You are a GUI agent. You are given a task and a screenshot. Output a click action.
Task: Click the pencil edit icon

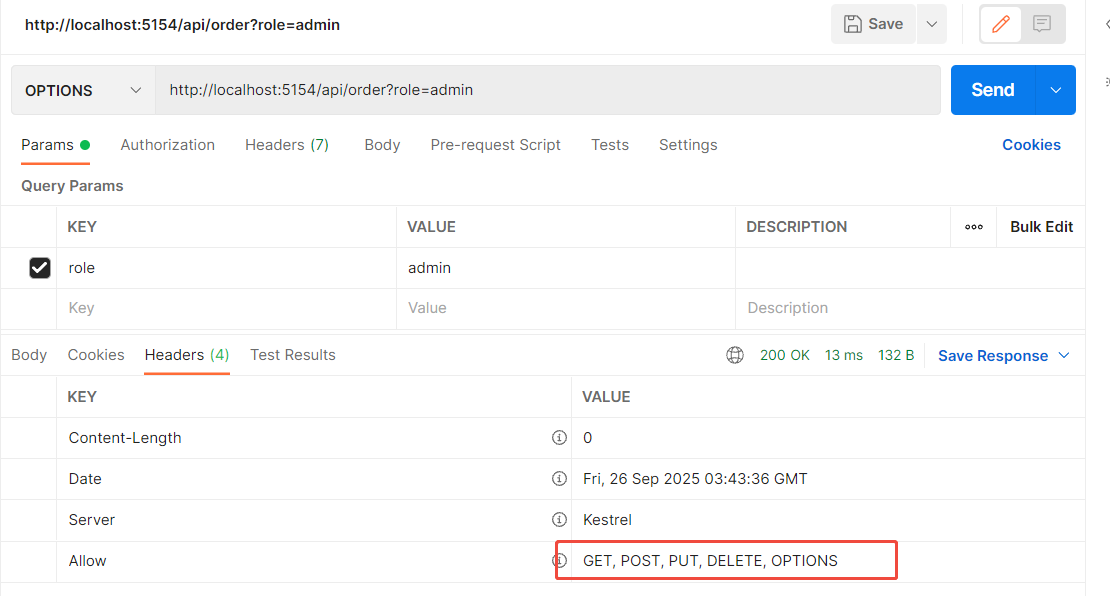pyautogui.click(x=1001, y=24)
